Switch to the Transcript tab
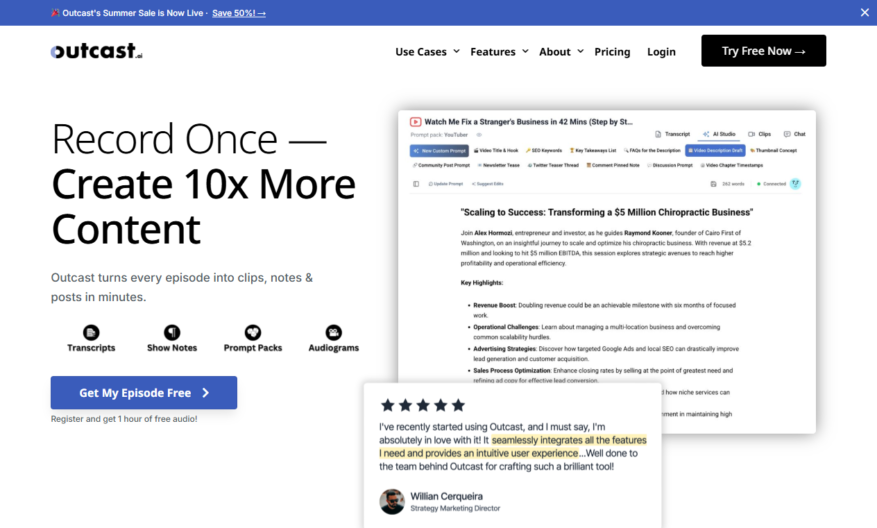 [672, 134]
